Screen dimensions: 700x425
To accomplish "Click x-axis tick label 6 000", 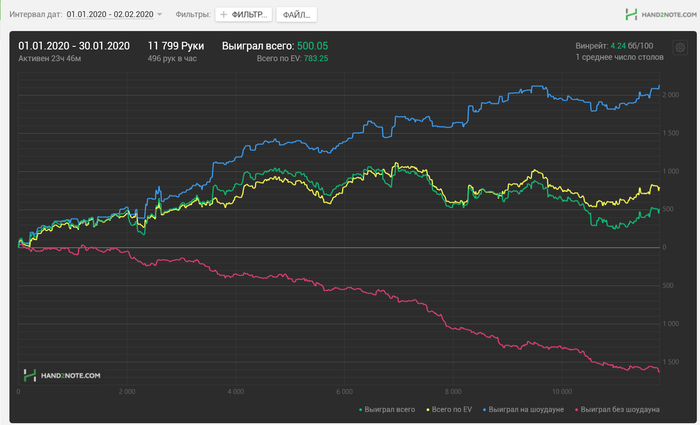I will (344, 392).
